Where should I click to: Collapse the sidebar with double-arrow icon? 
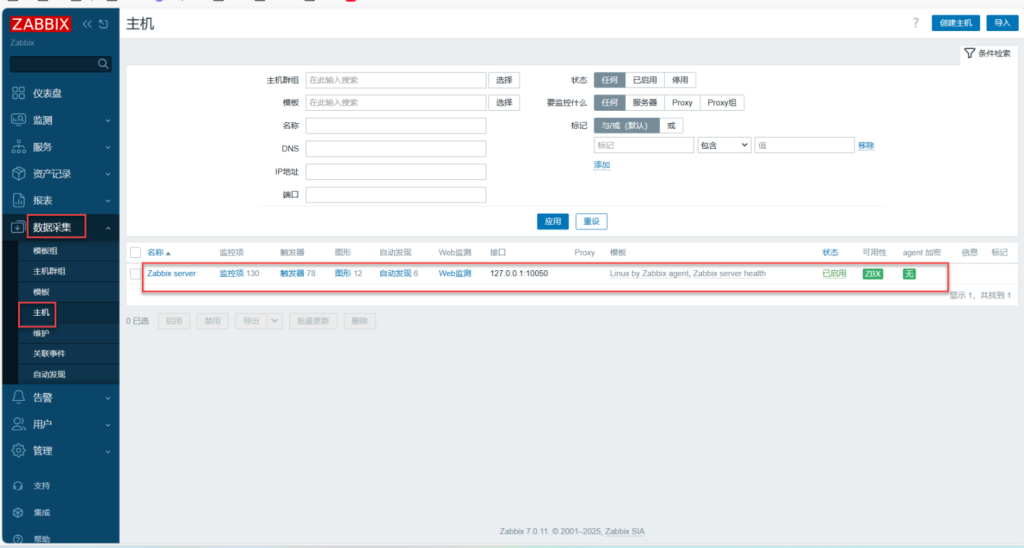pyautogui.click(x=87, y=24)
